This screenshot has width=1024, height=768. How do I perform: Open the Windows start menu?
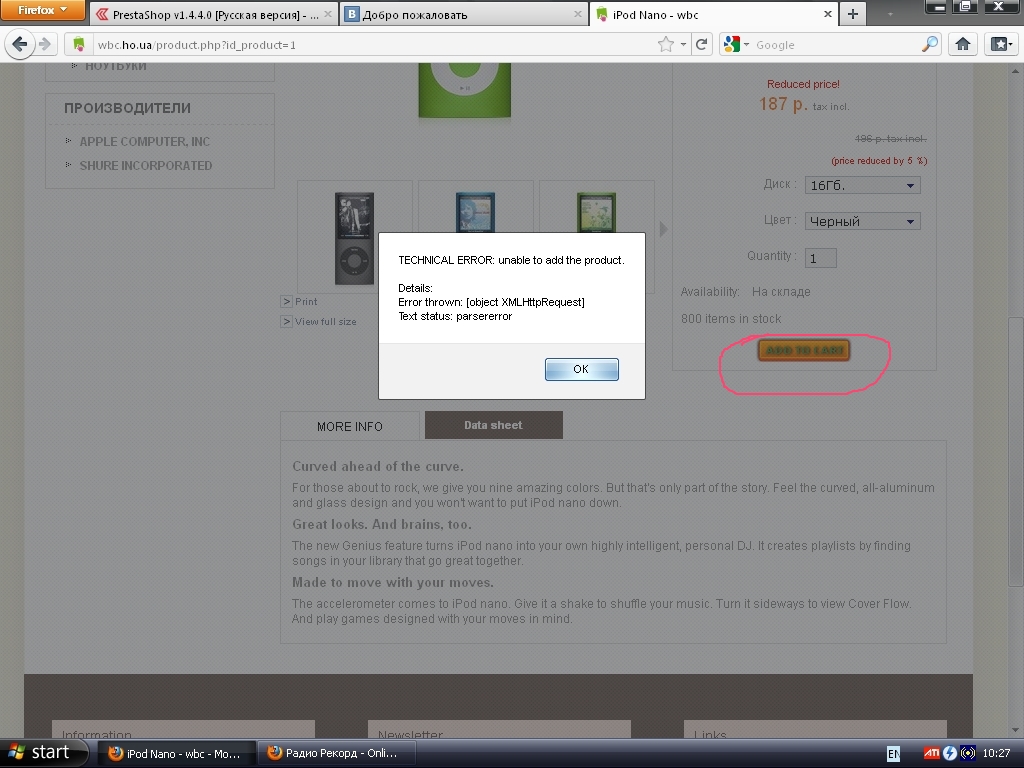42,752
